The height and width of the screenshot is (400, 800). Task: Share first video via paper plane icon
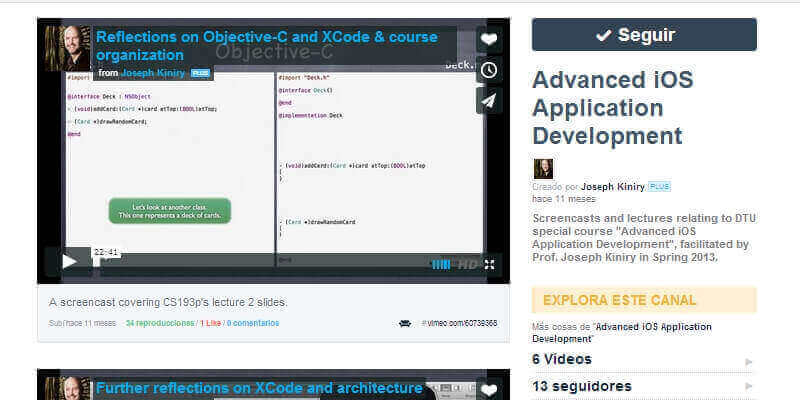coord(488,100)
